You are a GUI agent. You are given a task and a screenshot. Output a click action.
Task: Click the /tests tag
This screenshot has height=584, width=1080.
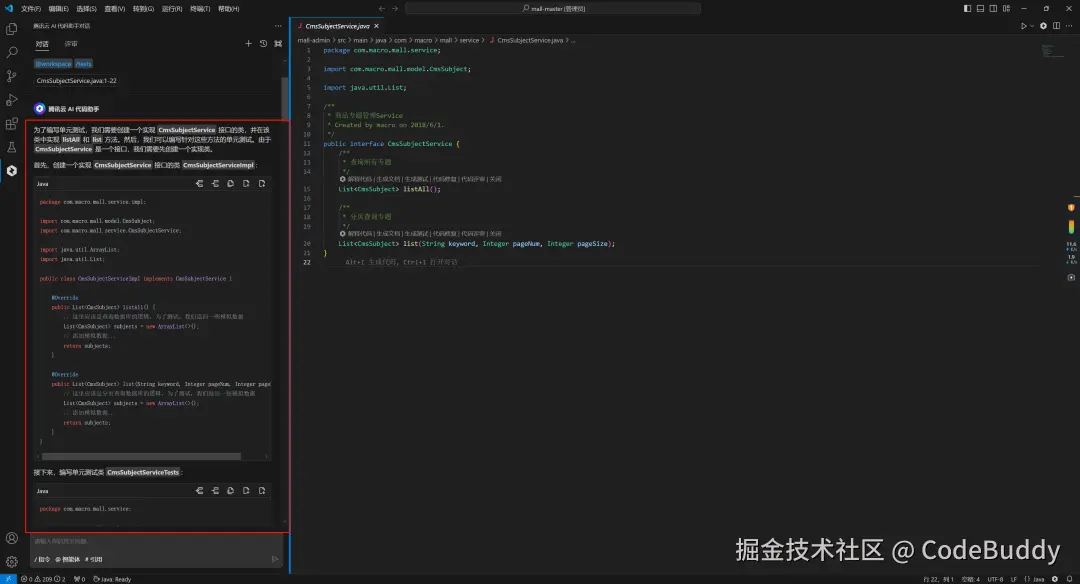click(x=83, y=63)
